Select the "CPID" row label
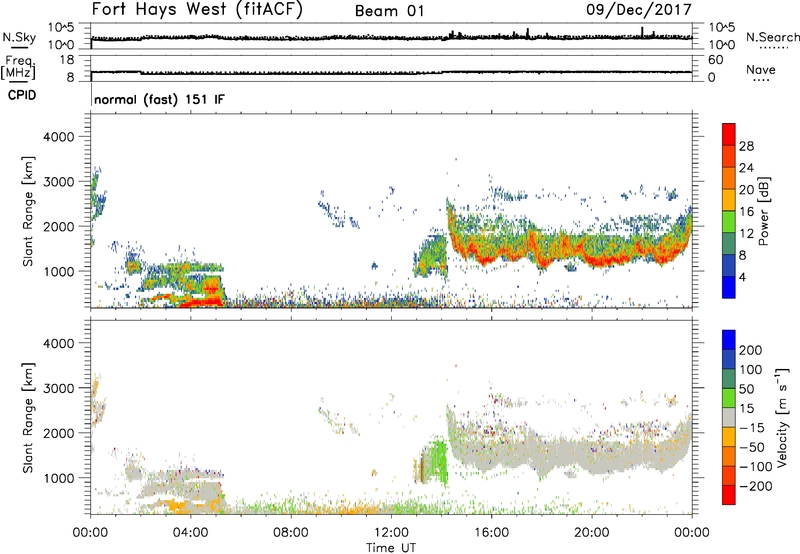The width and height of the screenshot is (800, 554). pyautogui.click(x=22, y=95)
